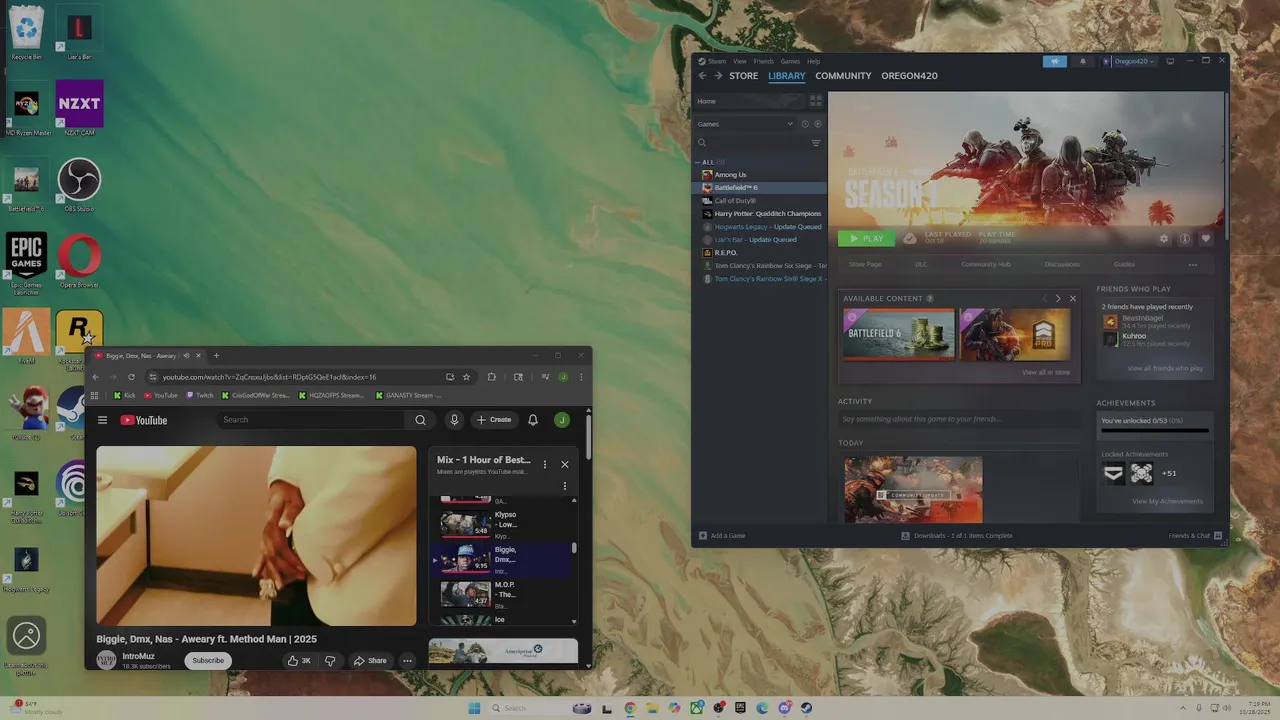Open OBS Studio desktop icon

[79, 184]
